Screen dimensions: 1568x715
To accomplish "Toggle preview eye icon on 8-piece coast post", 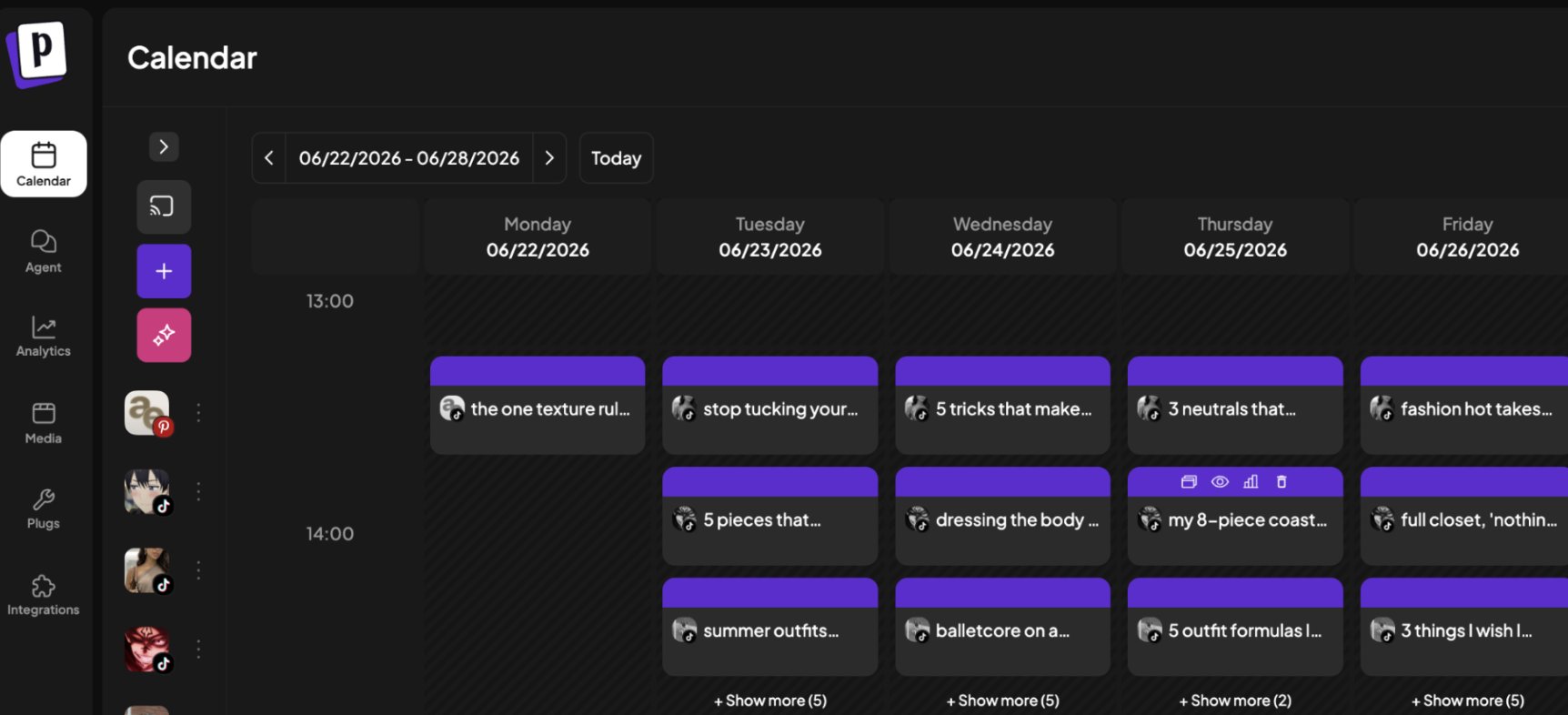I will (x=1221, y=482).
